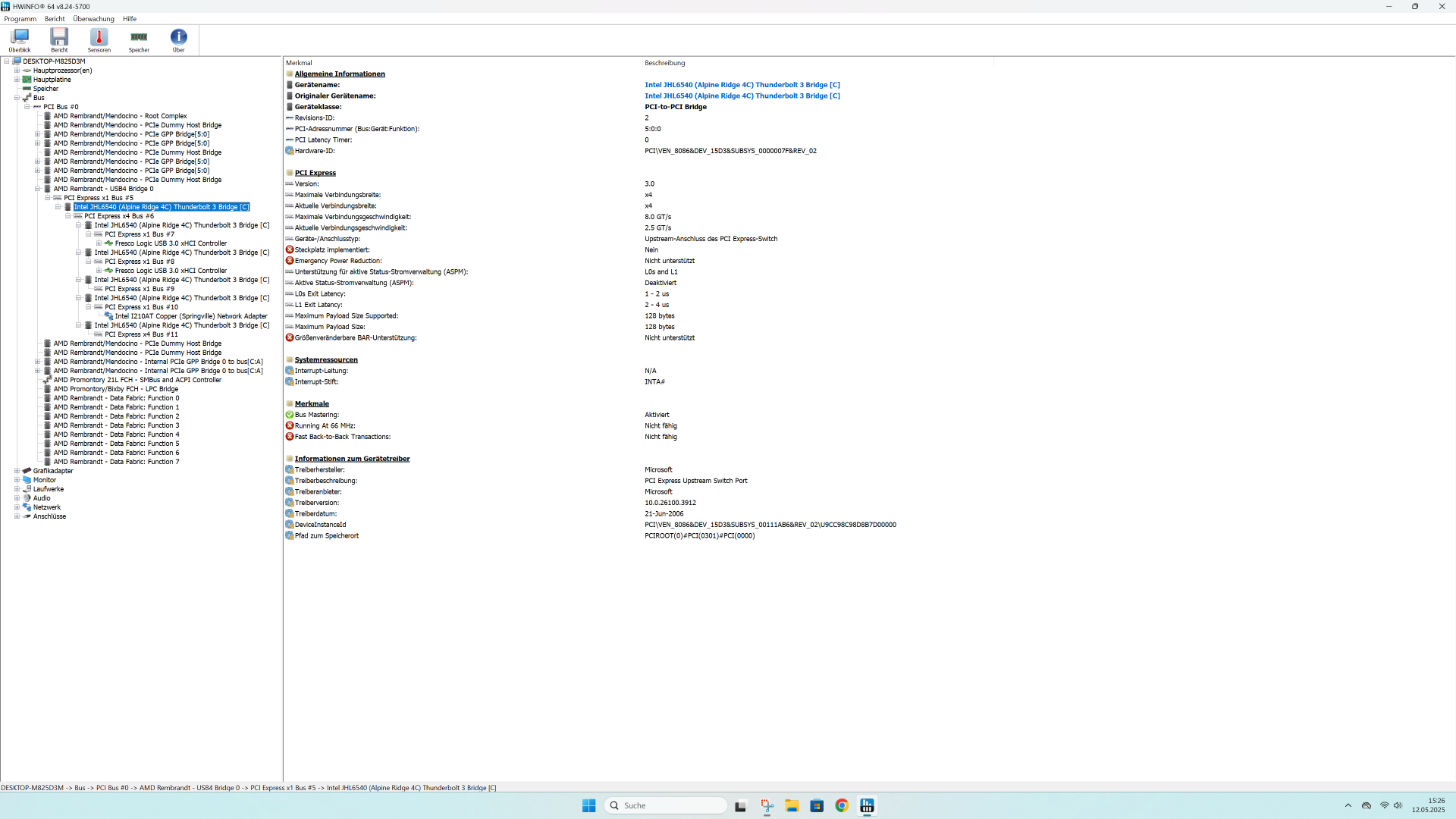Expand the Netzwerk node
Viewport: 1456px width, 819px height.
[x=17, y=507]
